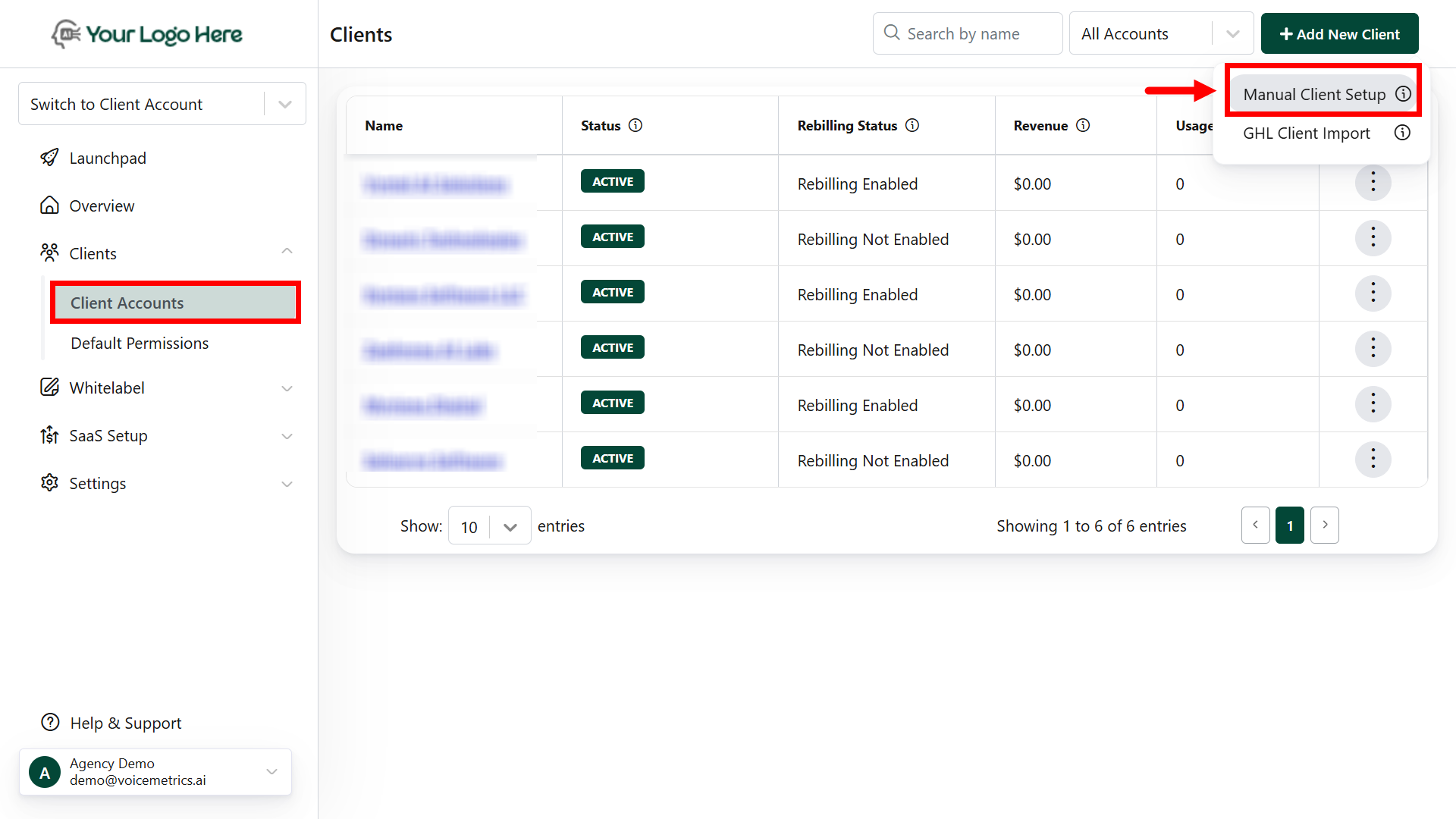The height and width of the screenshot is (819, 1456).
Task: Collapse the Clients section in the sidebar
Action: pos(287,251)
